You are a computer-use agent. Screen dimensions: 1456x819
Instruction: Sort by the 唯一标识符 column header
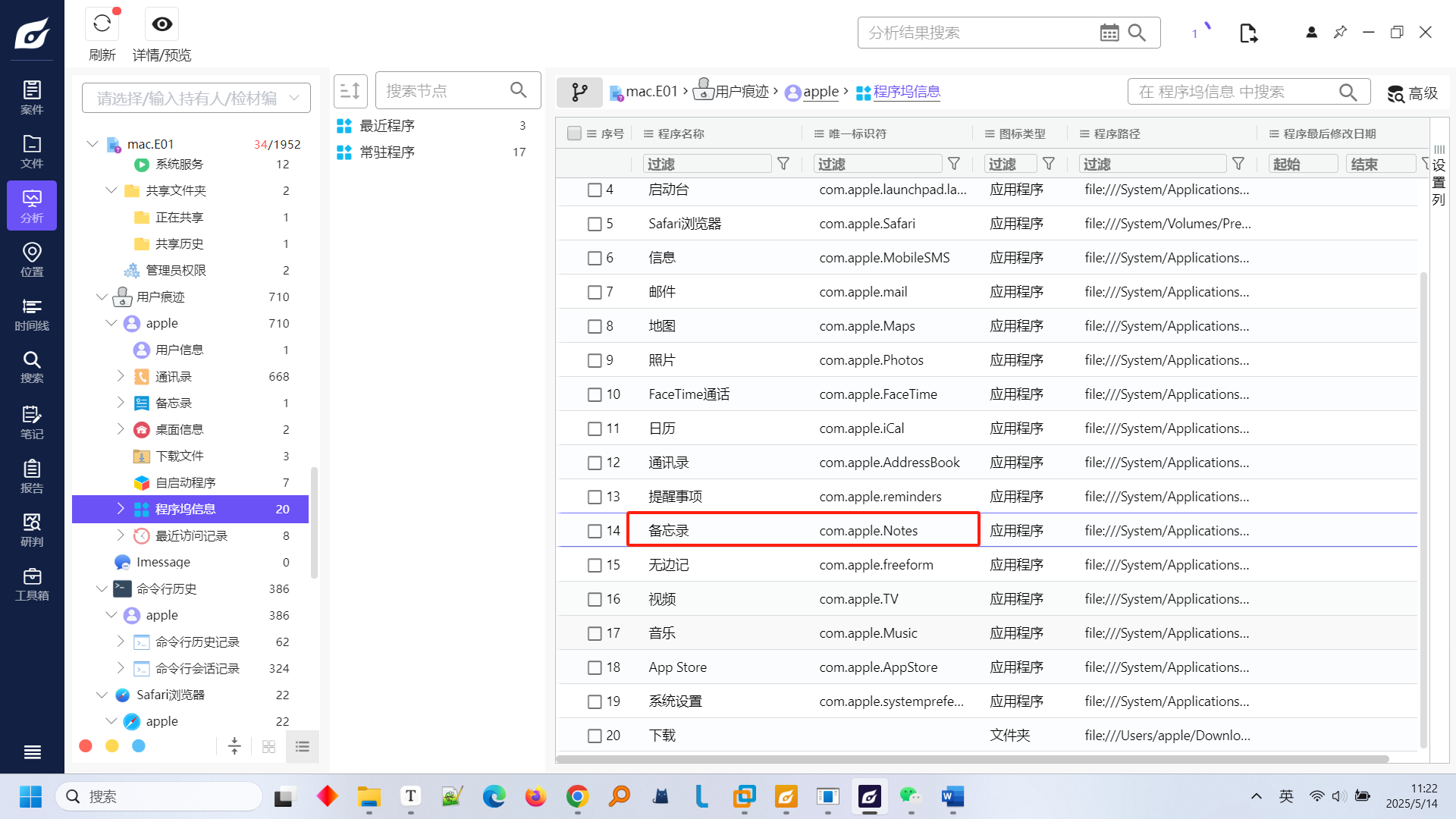coord(857,133)
